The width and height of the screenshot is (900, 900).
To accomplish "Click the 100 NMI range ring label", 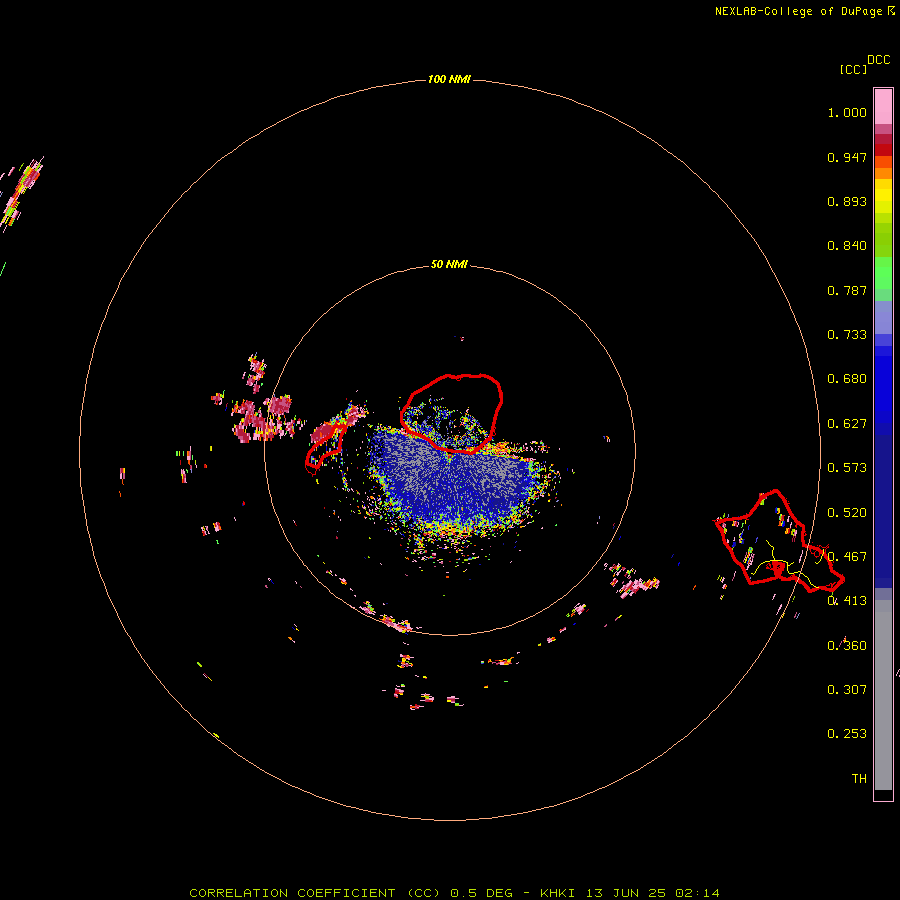I will [449, 79].
